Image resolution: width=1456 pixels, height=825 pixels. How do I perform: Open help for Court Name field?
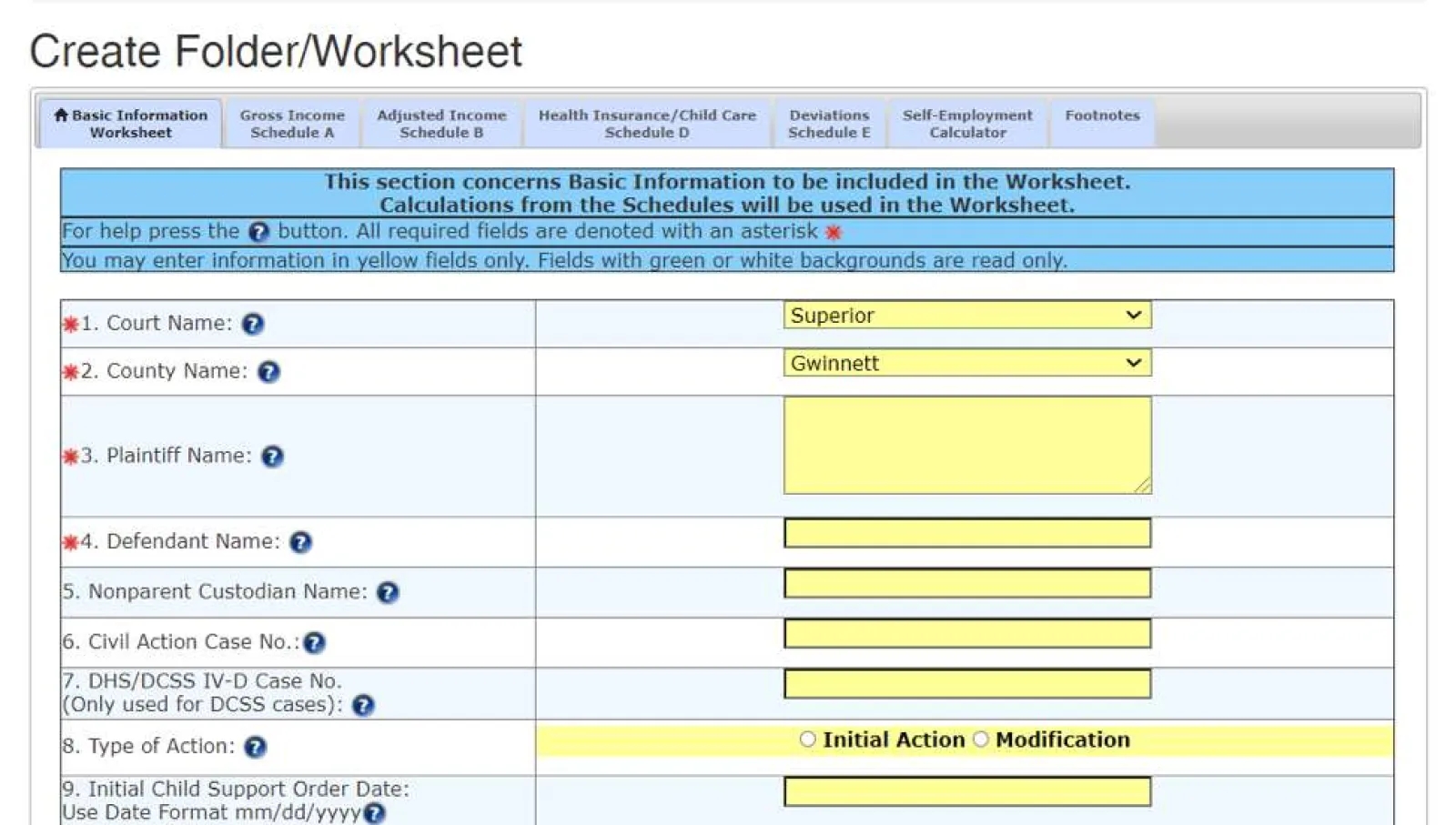(254, 324)
